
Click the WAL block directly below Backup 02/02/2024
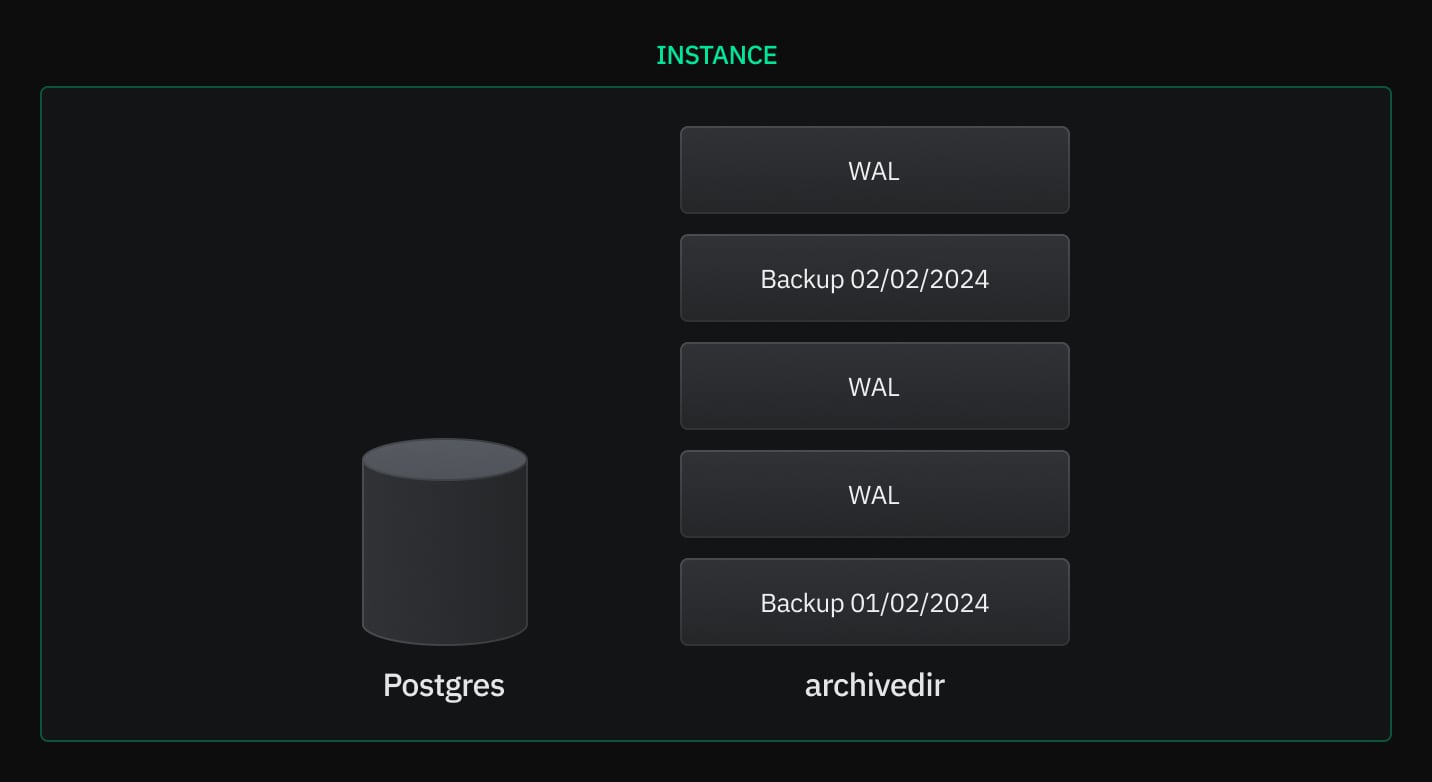(x=874, y=386)
